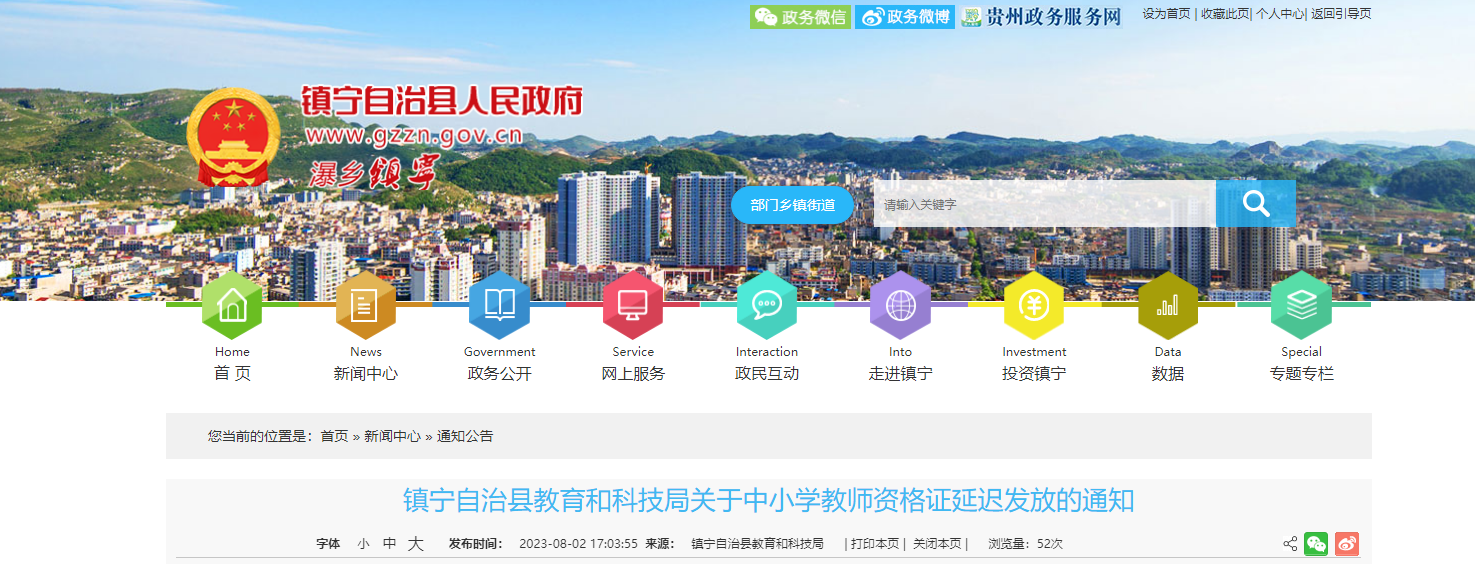The image size is (1475, 564).
Task: Open the Data bar chart icon
Action: pos(1168,305)
